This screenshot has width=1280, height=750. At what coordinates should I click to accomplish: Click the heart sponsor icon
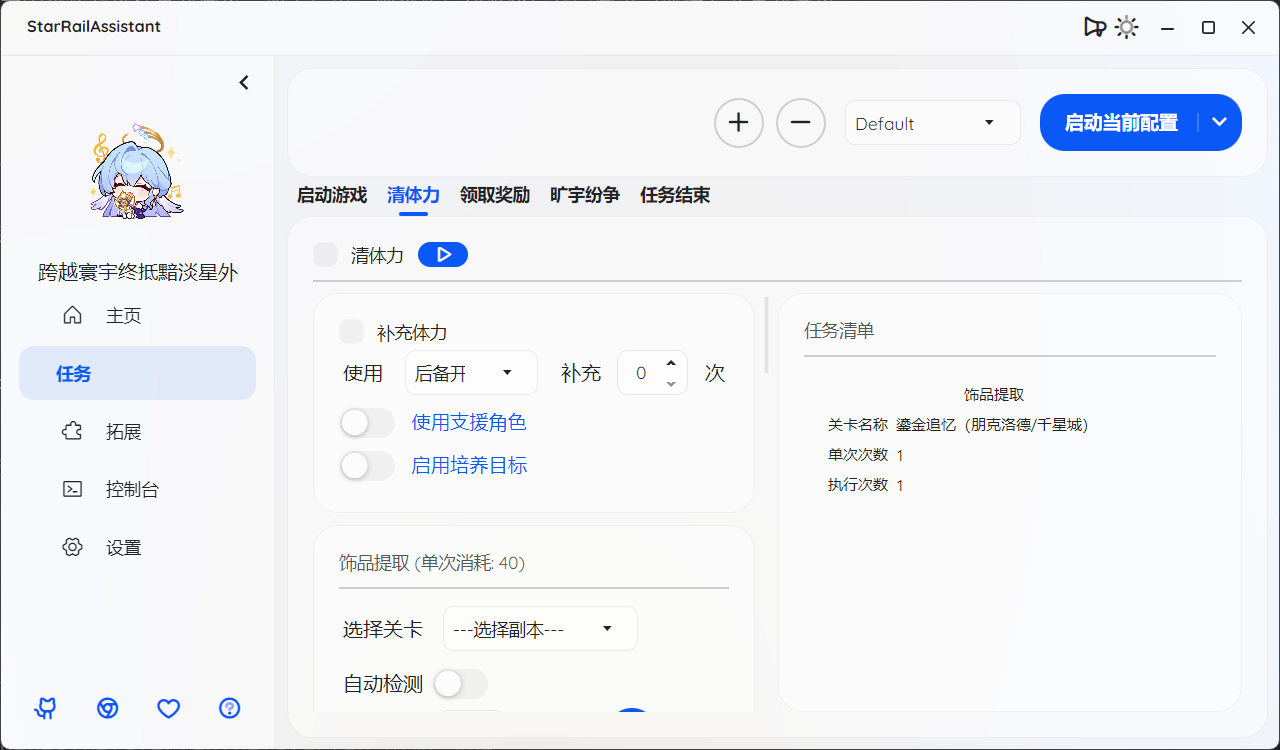tap(168, 708)
